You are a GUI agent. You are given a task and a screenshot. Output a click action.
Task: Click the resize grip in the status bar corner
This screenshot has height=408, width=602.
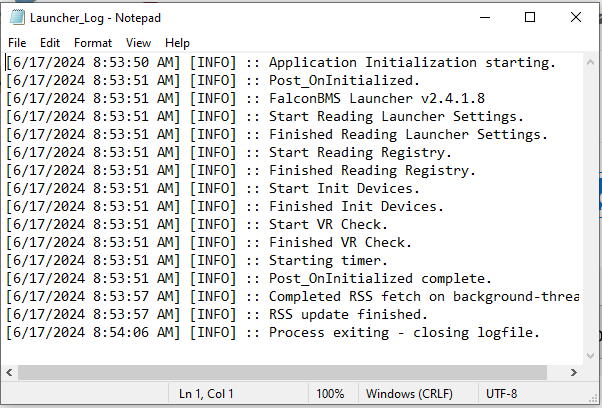593,398
